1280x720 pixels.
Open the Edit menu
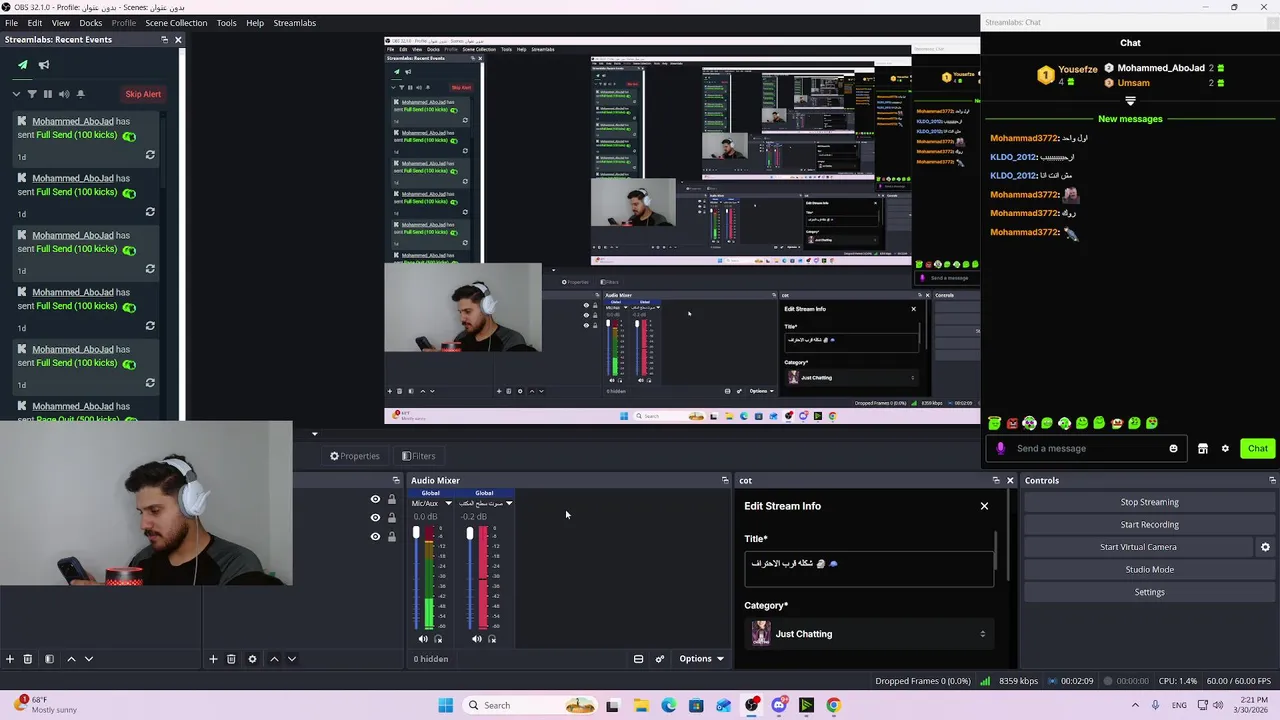click(35, 23)
